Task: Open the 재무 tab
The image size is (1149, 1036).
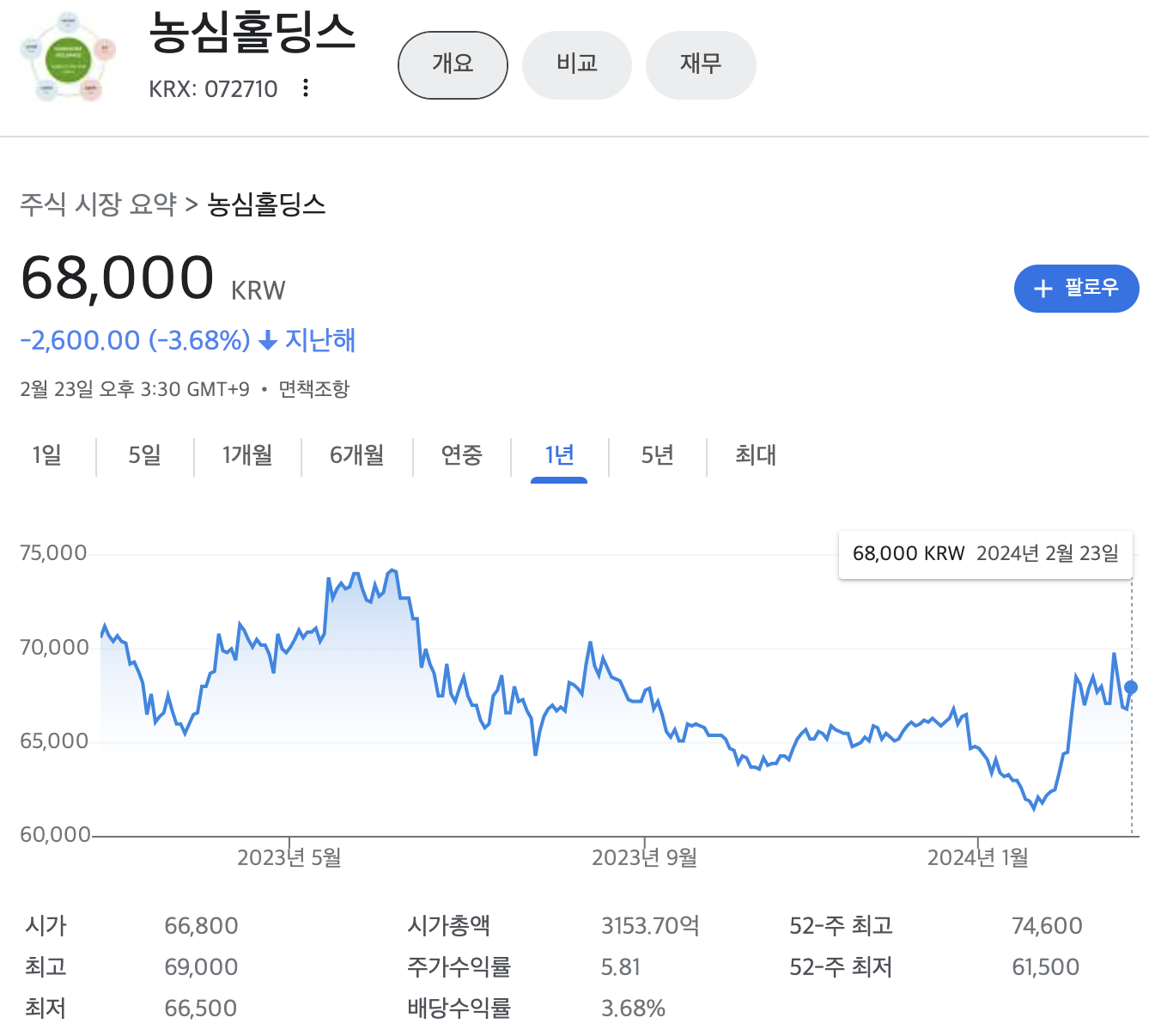Action: point(701,65)
